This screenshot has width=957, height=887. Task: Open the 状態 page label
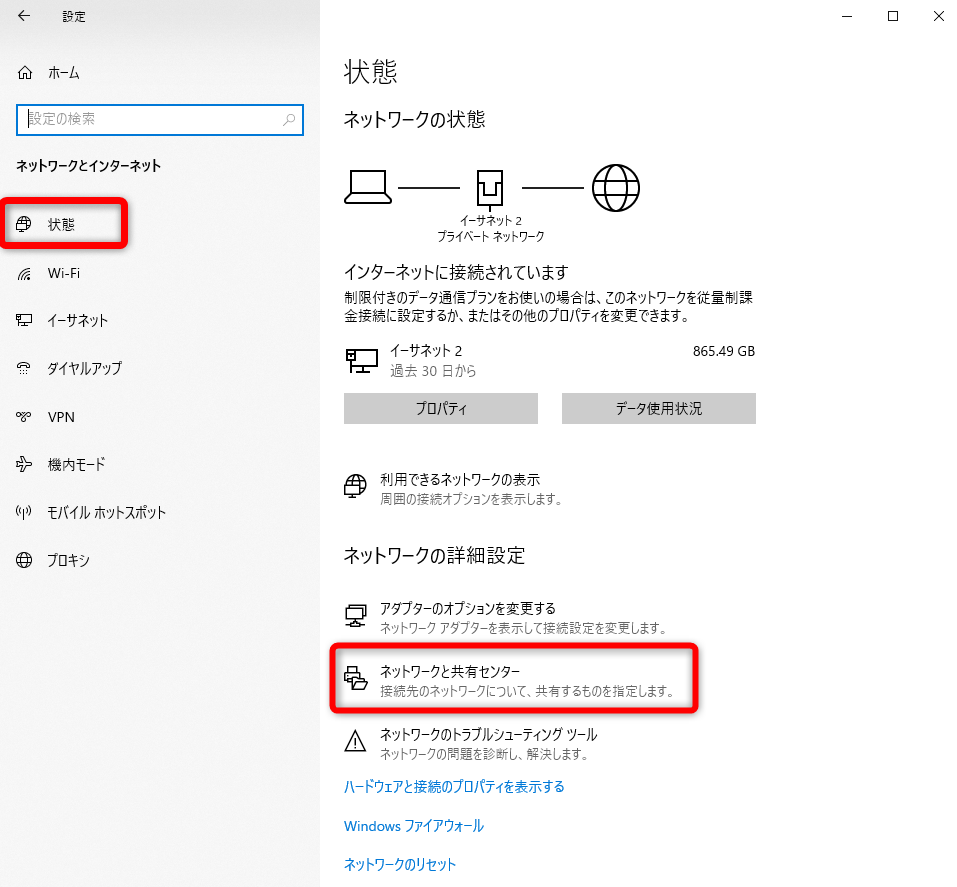click(x=61, y=225)
